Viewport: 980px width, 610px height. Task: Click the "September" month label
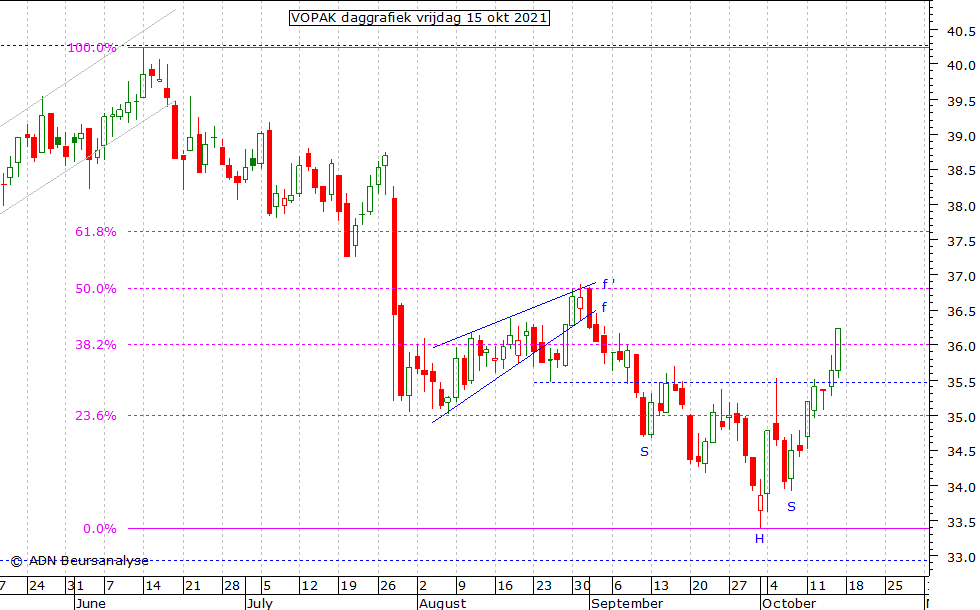click(627, 603)
